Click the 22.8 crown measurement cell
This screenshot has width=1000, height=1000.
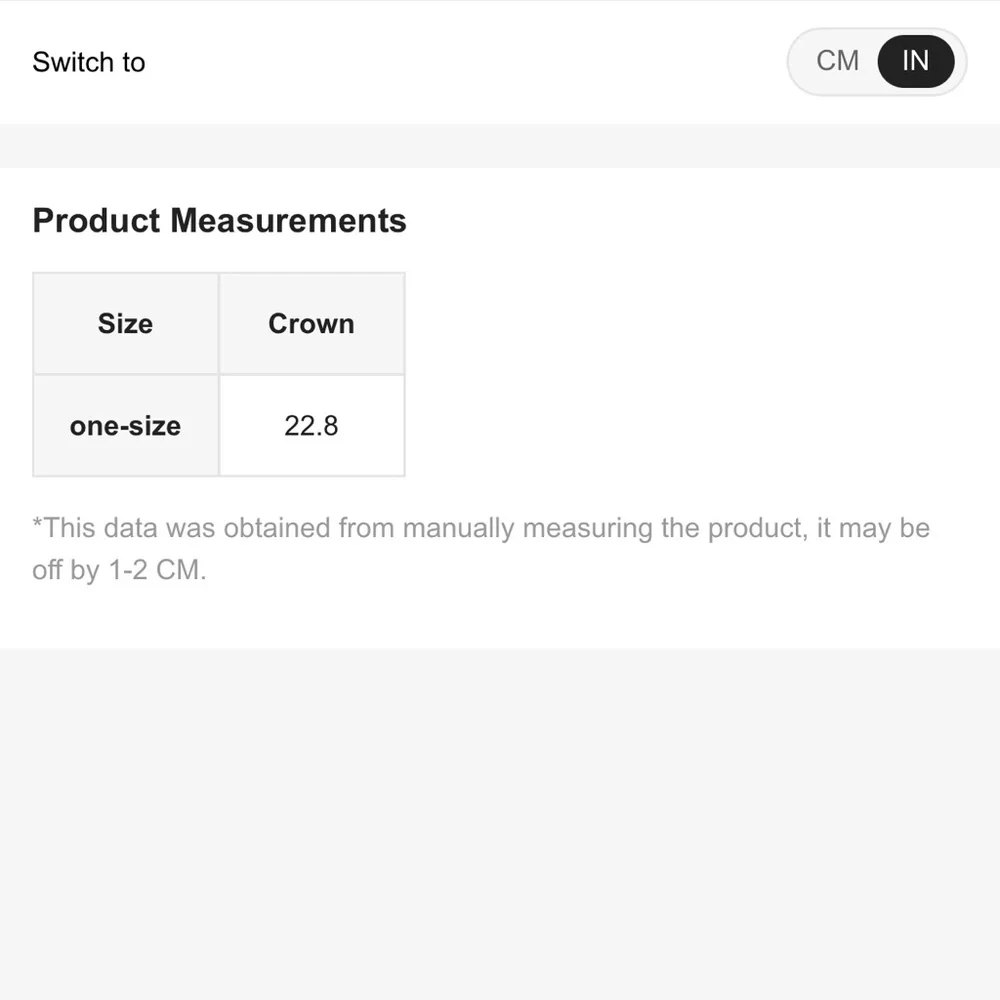pos(312,425)
